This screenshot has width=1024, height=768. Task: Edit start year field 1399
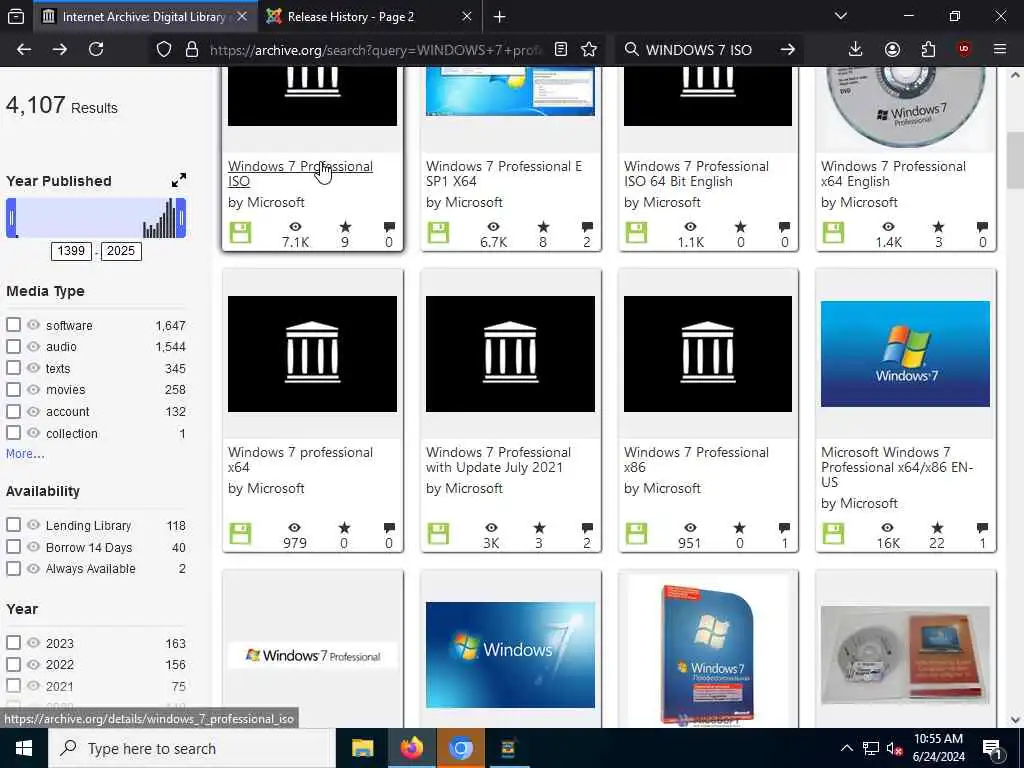tap(71, 251)
